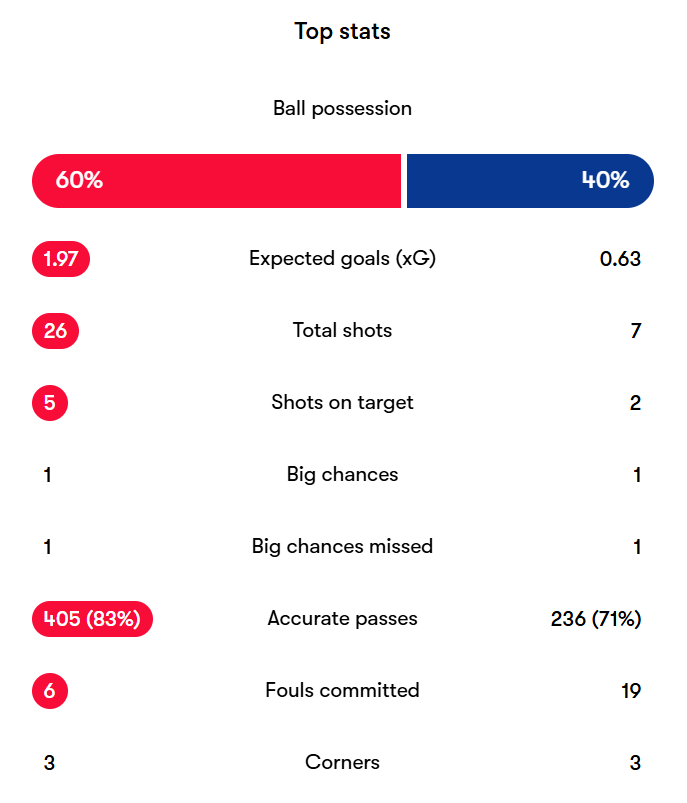Image resolution: width=687 pixels, height=803 pixels.
Task: Click the Ball possession label
Action: click(342, 108)
